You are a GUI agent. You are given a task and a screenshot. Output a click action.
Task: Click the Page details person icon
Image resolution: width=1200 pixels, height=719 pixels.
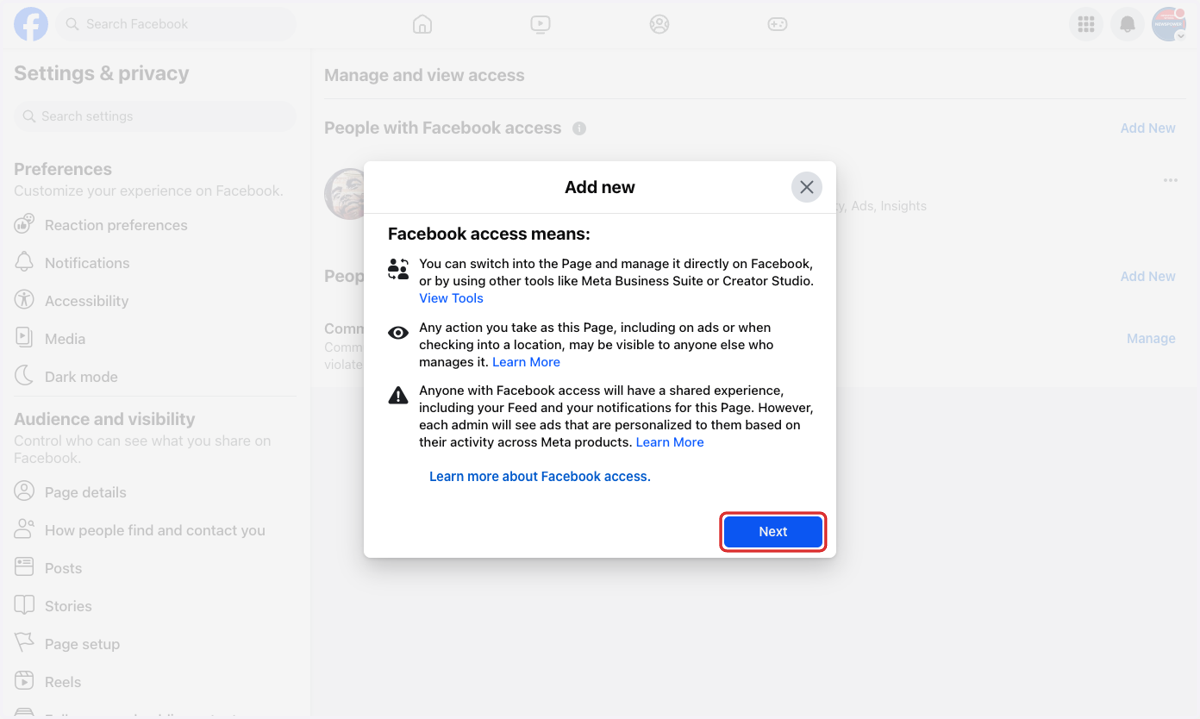(24, 491)
